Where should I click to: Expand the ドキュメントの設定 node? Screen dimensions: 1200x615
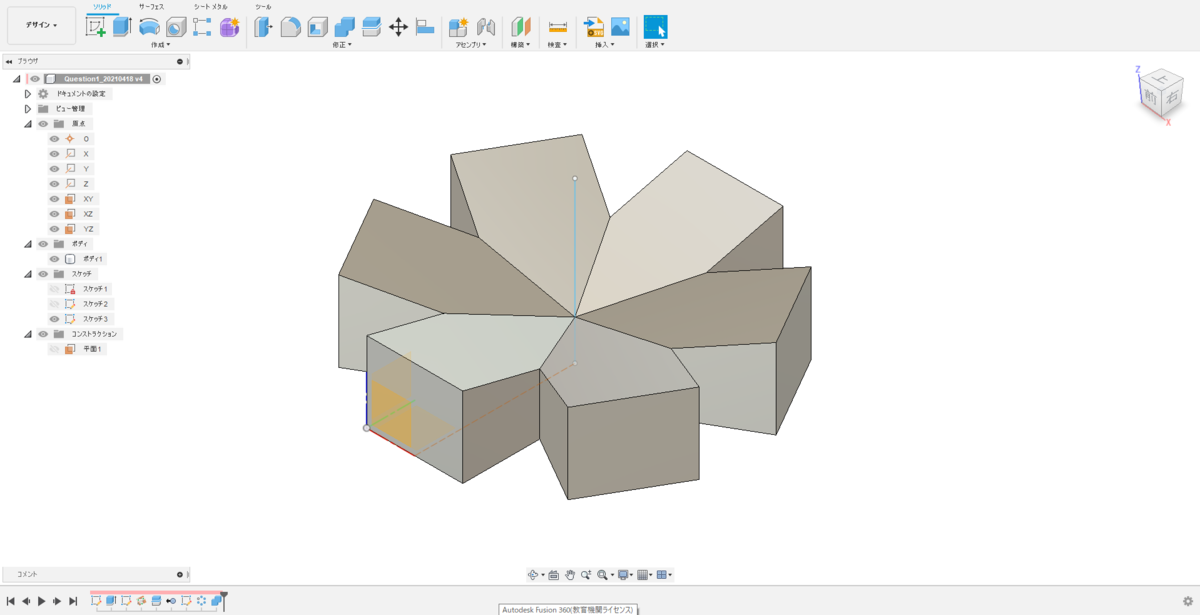point(28,94)
